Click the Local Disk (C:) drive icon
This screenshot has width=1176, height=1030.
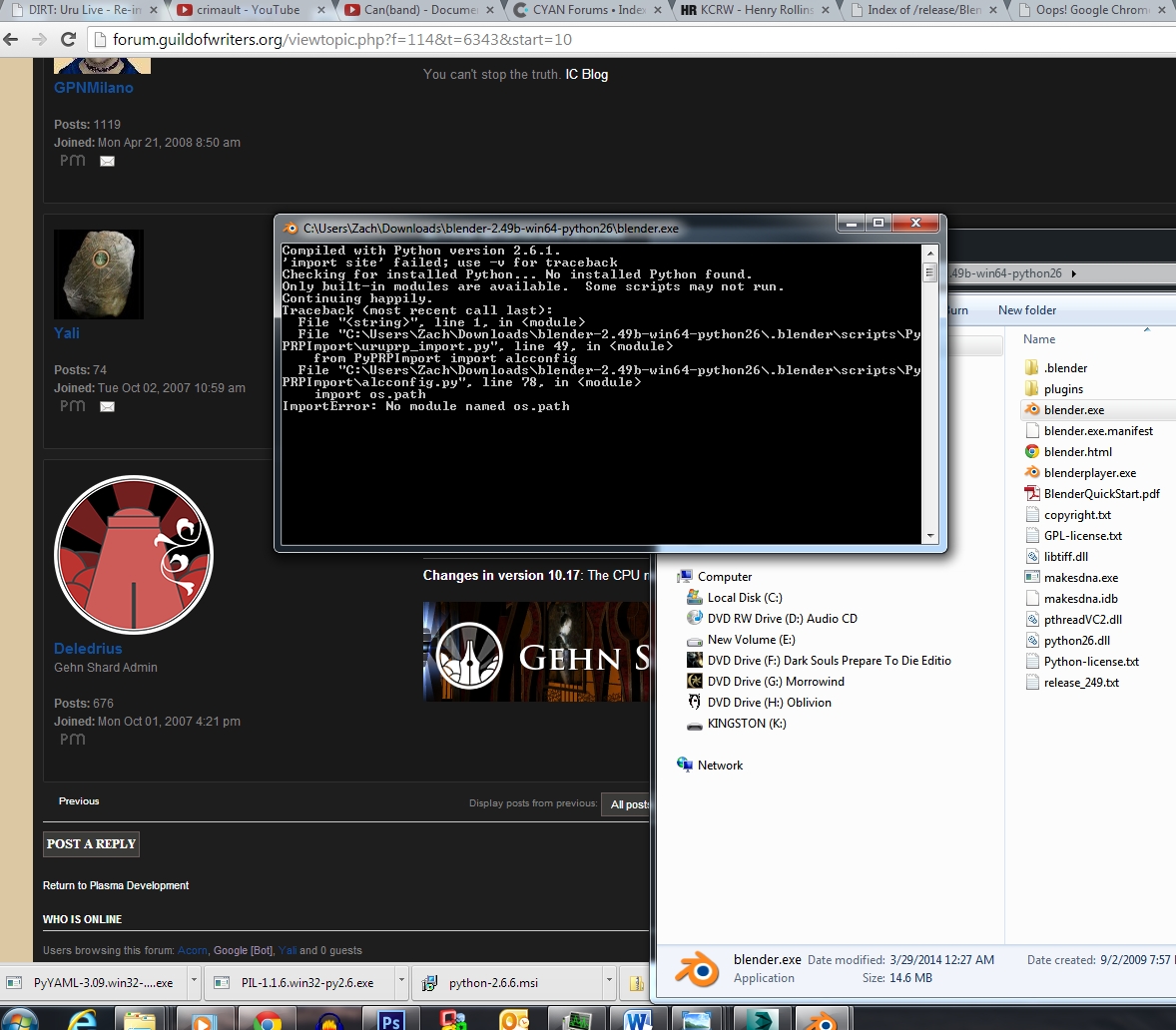[695, 597]
